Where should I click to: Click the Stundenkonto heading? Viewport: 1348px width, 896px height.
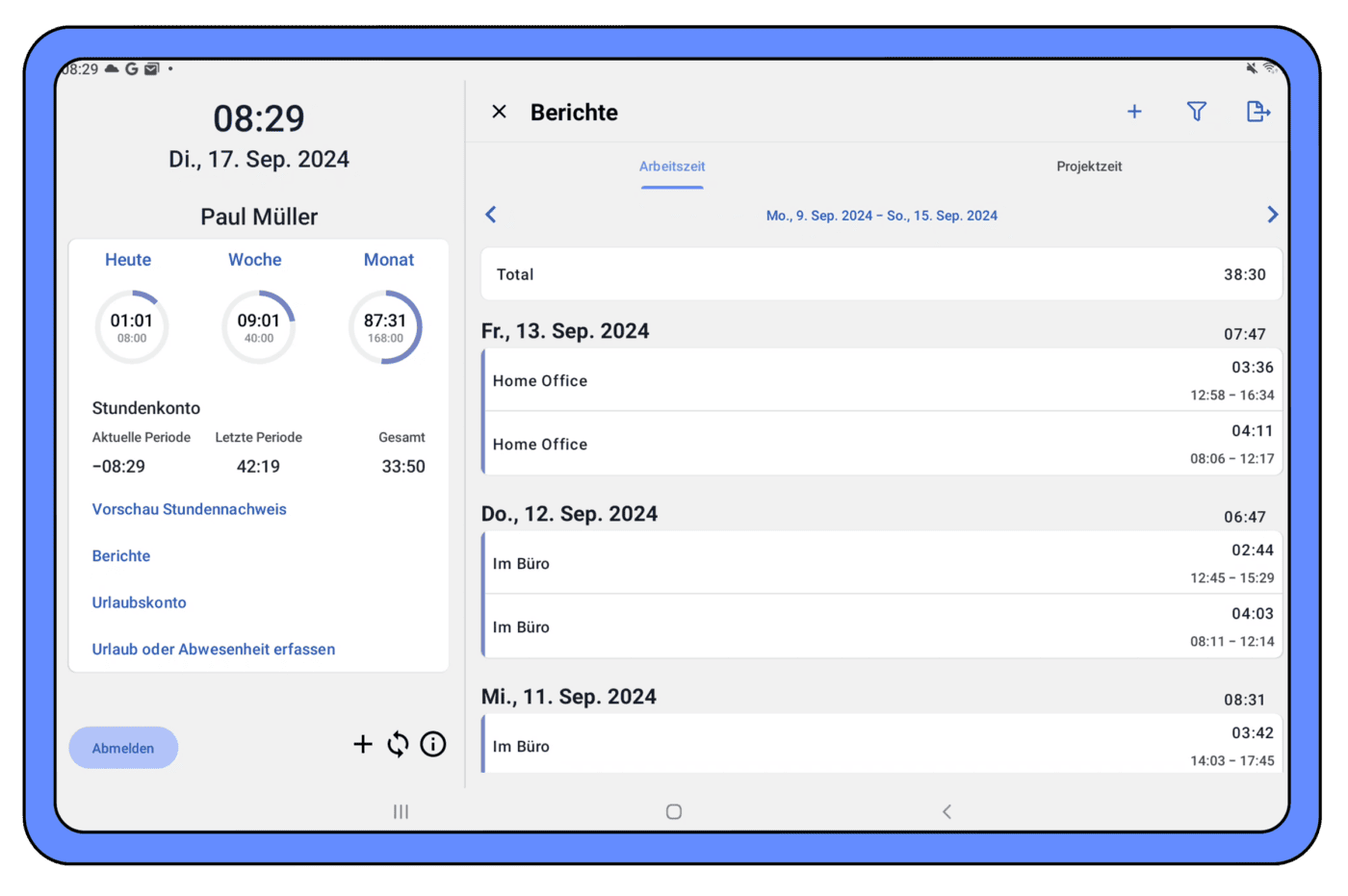coord(146,408)
